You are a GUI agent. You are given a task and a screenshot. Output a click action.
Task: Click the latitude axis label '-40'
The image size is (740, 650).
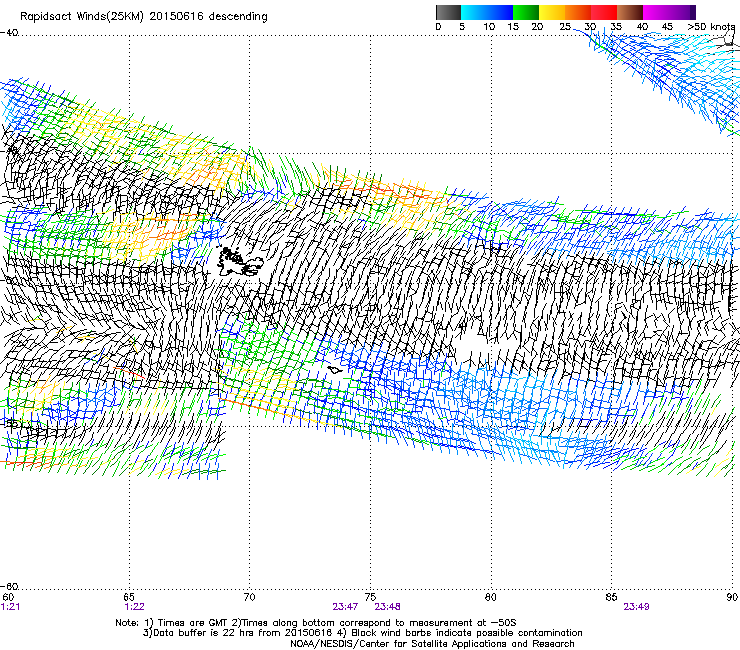(9, 33)
